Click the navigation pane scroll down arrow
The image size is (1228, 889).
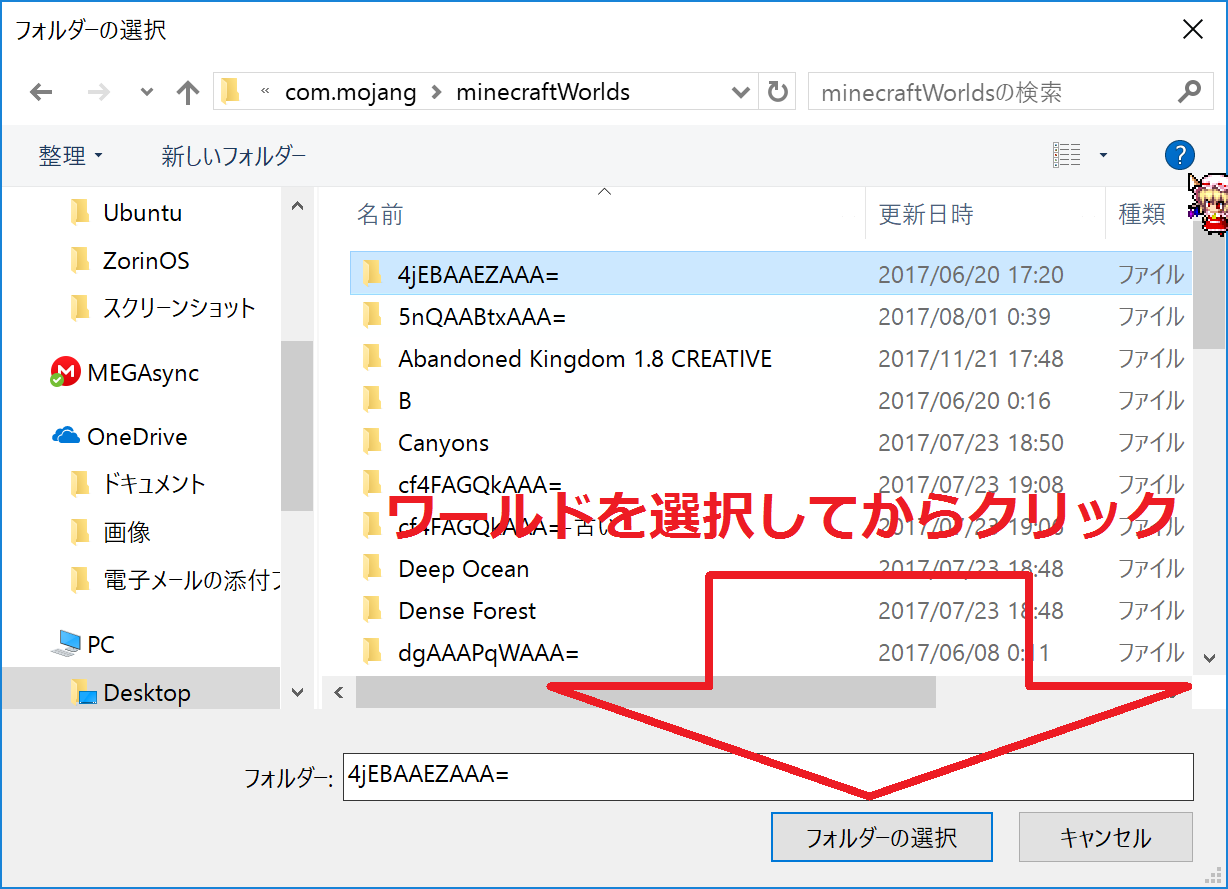click(297, 692)
